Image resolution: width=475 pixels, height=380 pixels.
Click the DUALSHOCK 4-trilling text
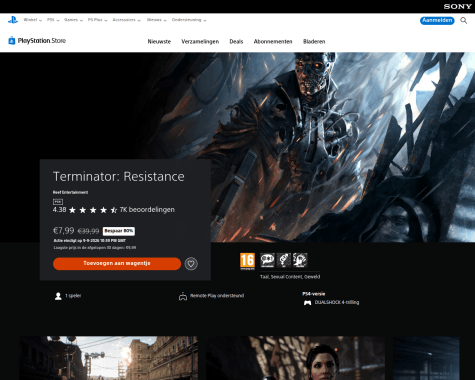pos(337,302)
